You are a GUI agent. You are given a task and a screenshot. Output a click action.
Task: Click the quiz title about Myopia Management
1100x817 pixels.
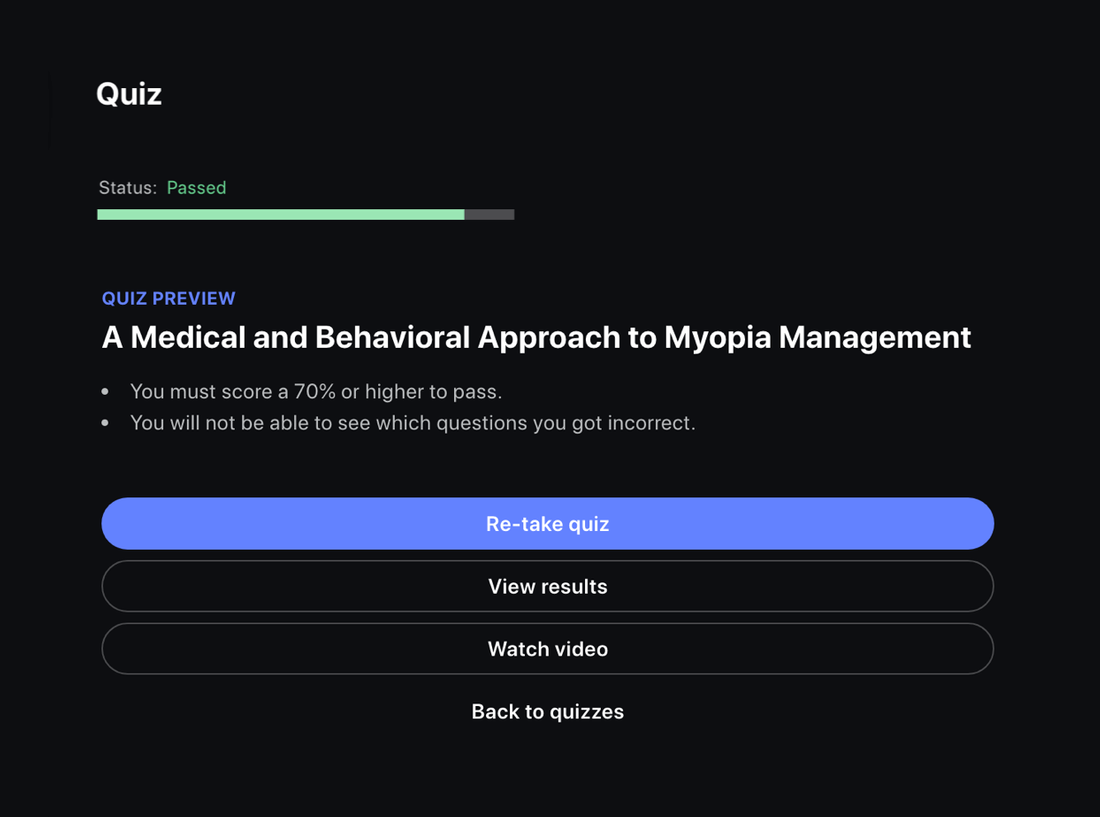pos(536,338)
